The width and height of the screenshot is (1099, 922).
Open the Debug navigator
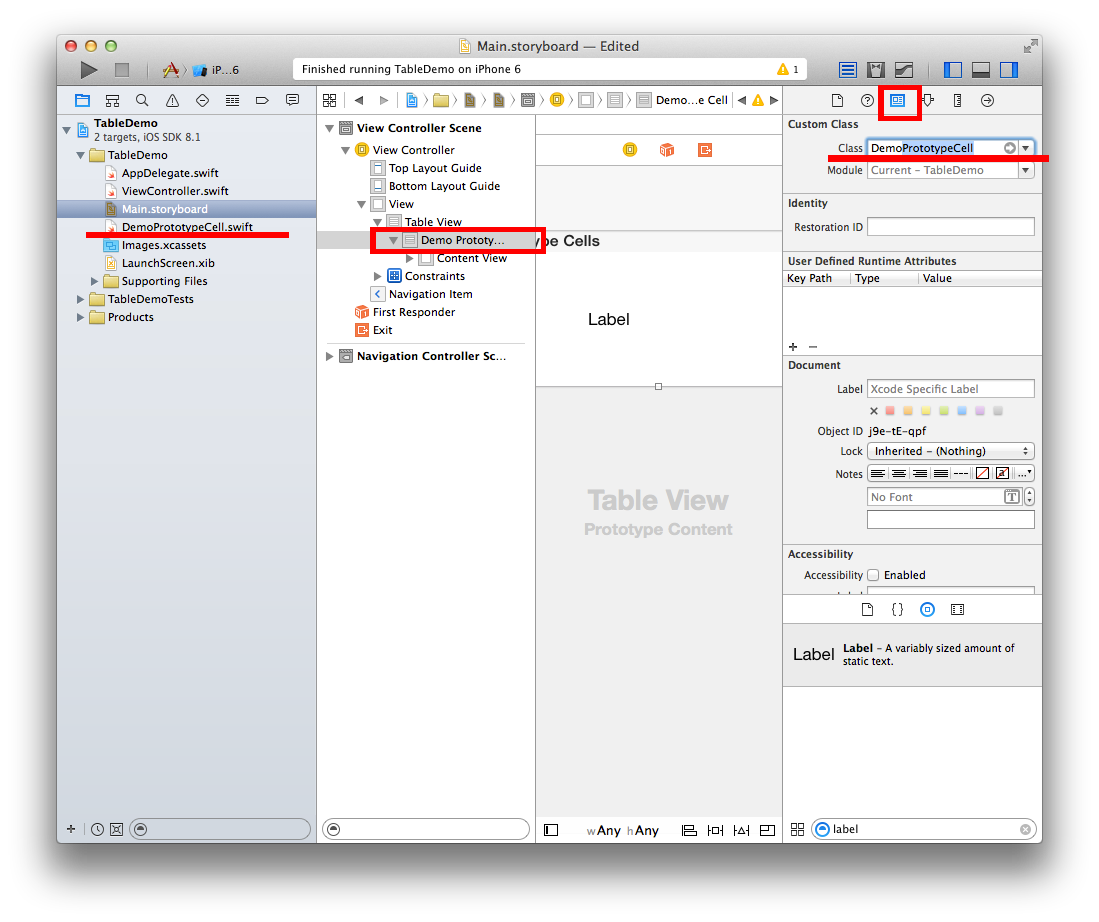tap(233, 100)
